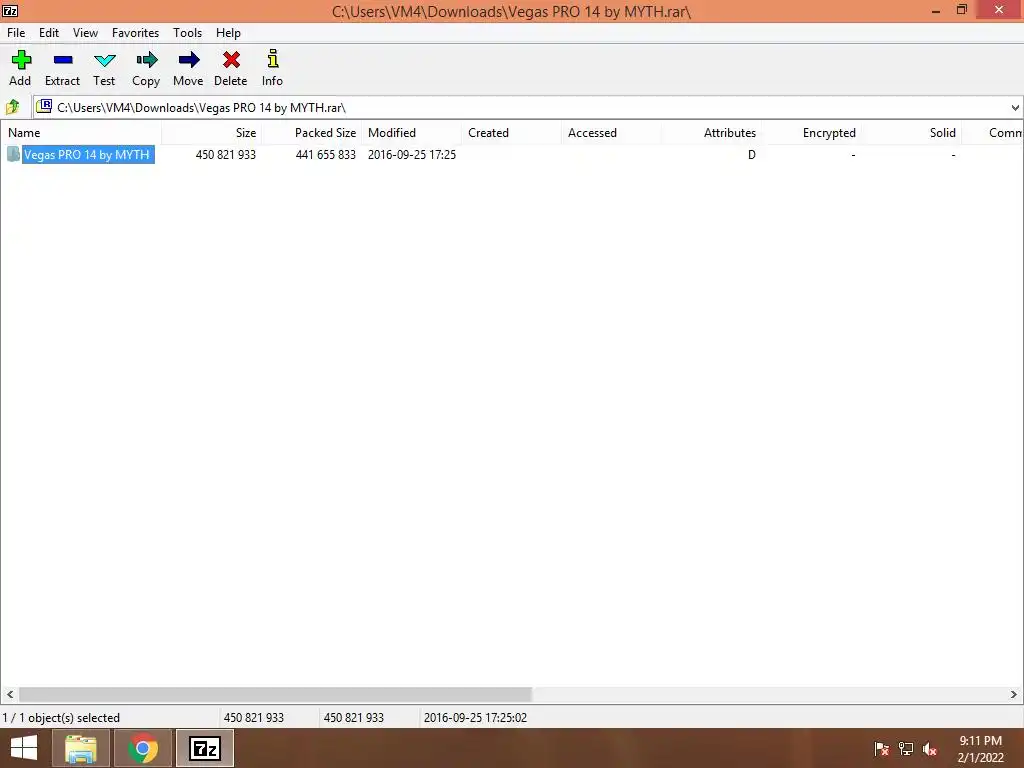Open the Info toolbar icon

pos(273,59)
